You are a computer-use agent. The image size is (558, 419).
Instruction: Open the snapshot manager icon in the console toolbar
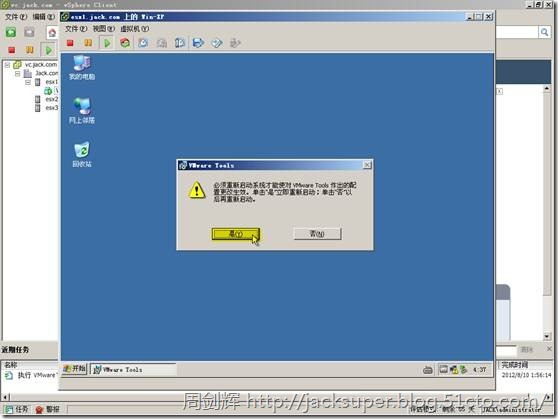point(180,43)
